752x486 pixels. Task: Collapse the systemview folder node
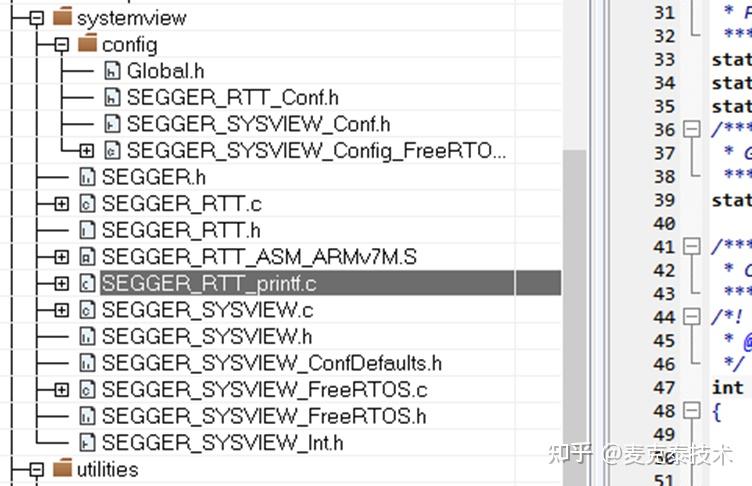(36, 18)
